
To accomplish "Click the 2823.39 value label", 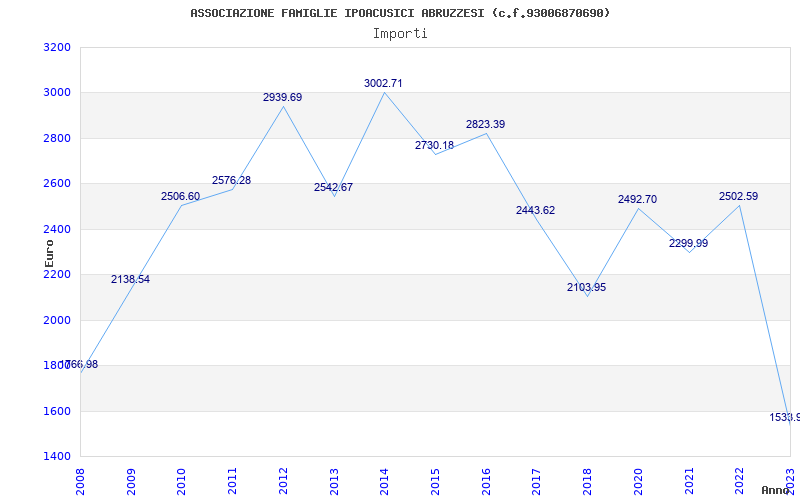I will (x=485, y=124).
